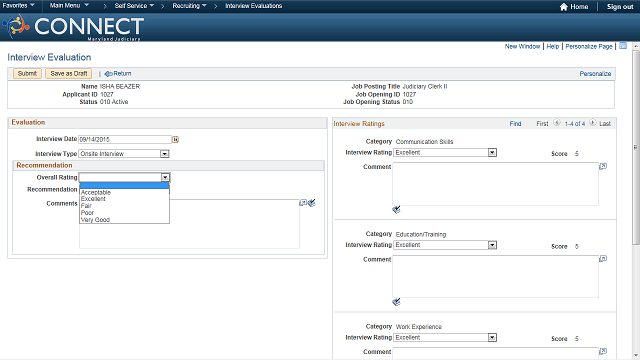This screenshot has width=640, height=360.
Task: Click the Submit button
Action: point(27,73)
